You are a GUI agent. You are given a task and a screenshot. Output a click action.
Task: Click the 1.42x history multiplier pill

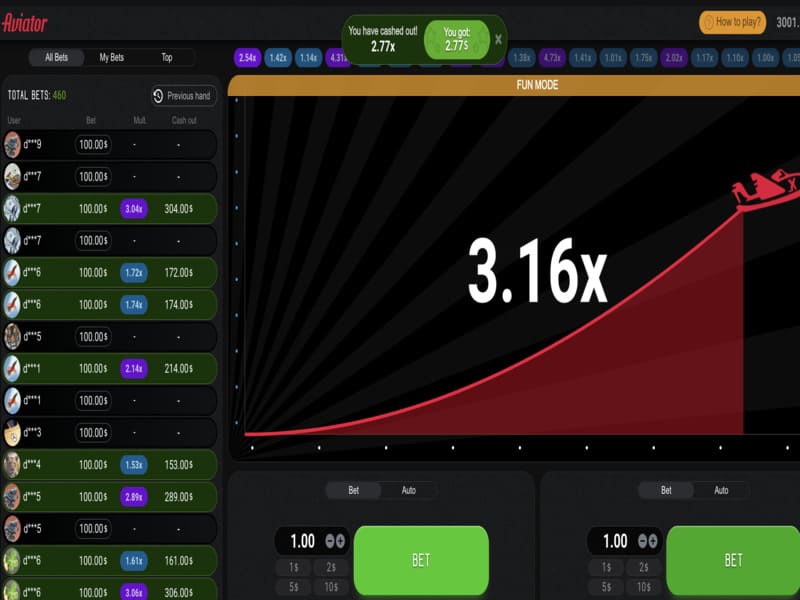click(x=278, y=58)
